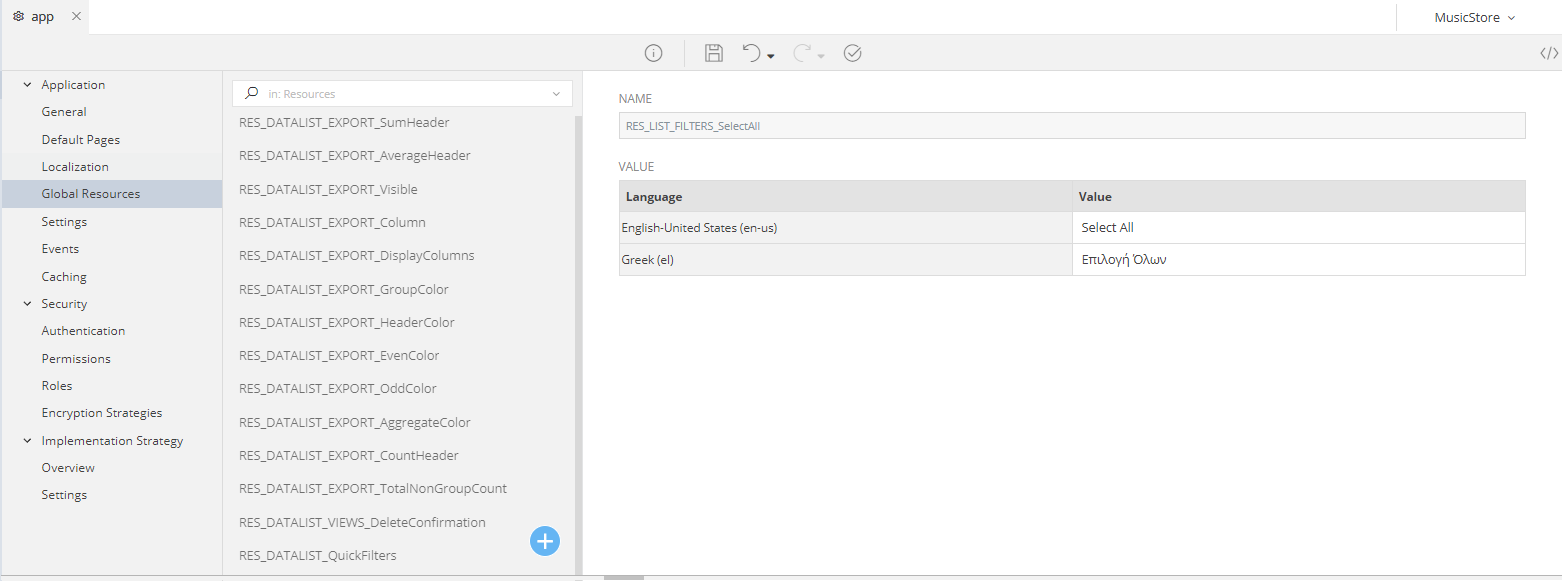Open the undo history dropdown arrow

pyautogui.click(x=771, y=57)
